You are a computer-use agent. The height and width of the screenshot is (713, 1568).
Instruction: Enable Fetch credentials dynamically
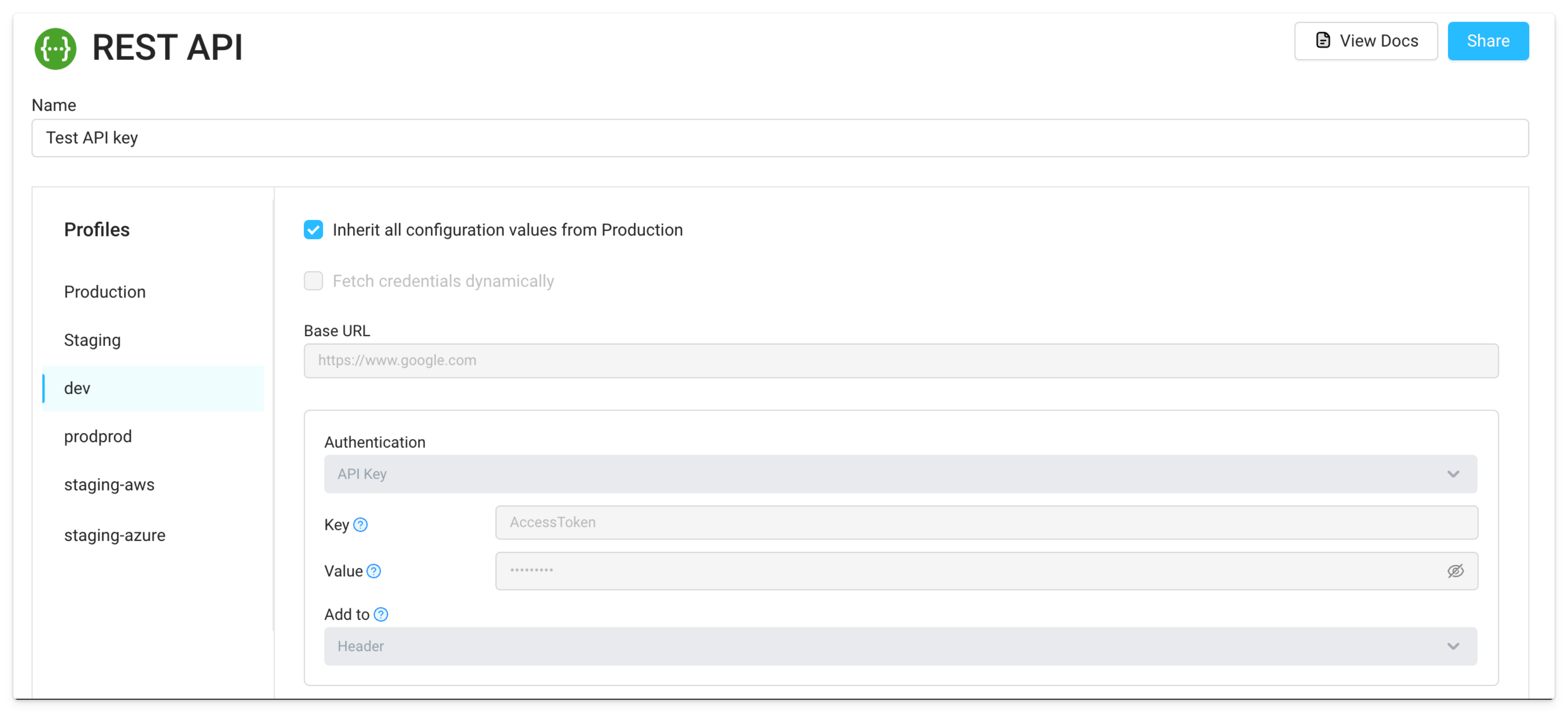[314, 281]
